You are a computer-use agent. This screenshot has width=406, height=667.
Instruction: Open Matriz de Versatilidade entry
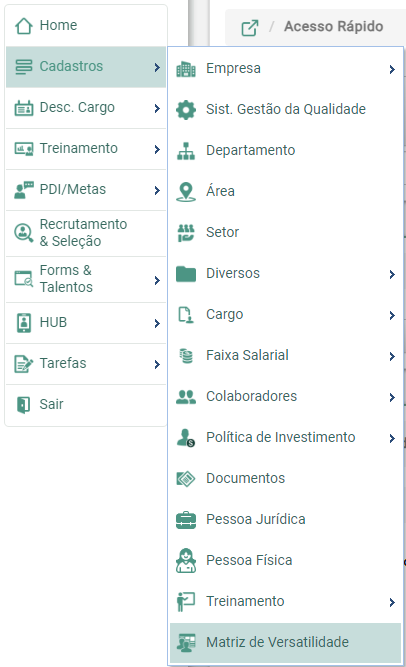[x=277, y=642]
